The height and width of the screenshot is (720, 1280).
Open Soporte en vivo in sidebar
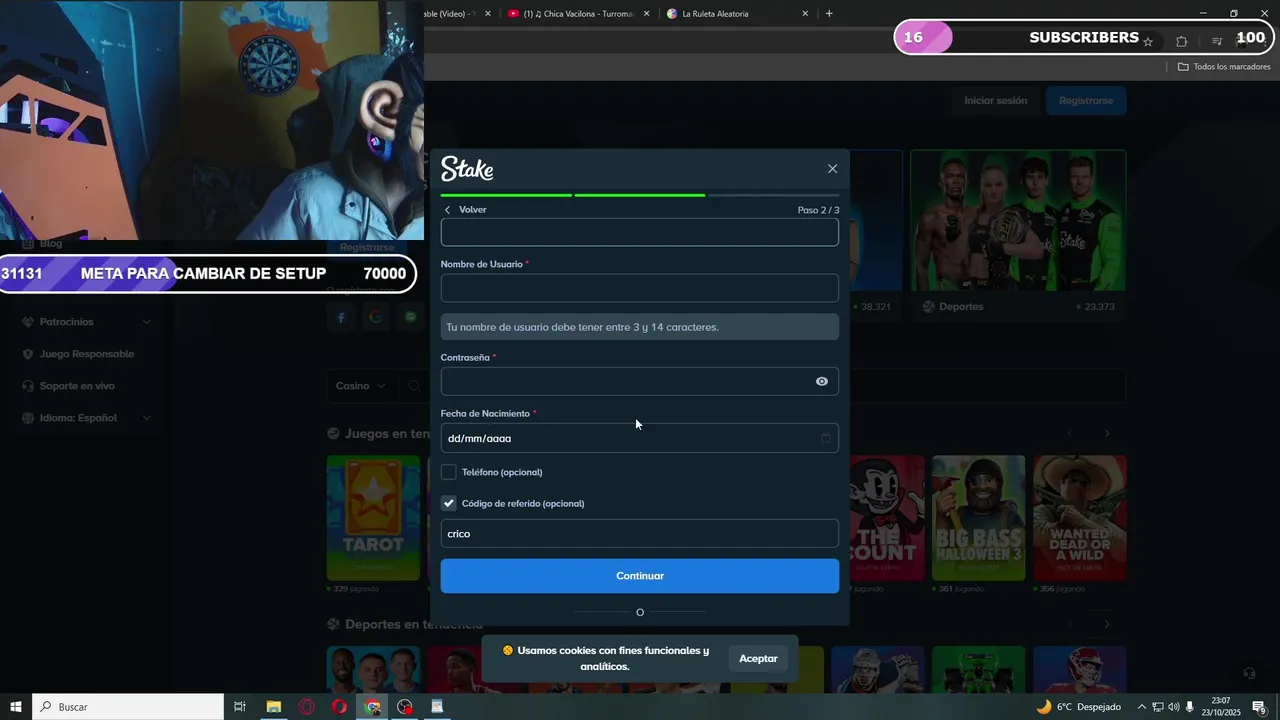click(x=69, y=386)
